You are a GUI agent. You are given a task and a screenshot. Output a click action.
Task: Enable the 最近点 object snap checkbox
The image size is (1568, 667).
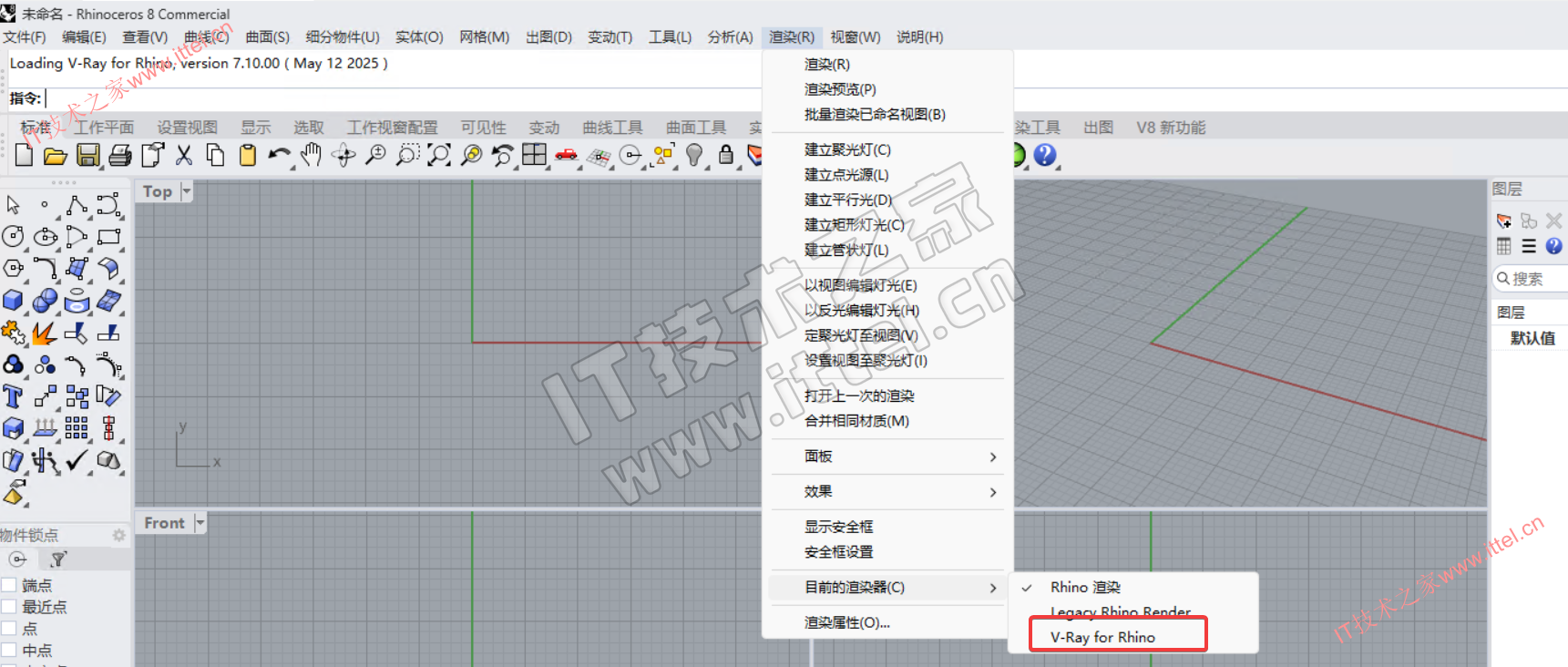coord(10,607)
